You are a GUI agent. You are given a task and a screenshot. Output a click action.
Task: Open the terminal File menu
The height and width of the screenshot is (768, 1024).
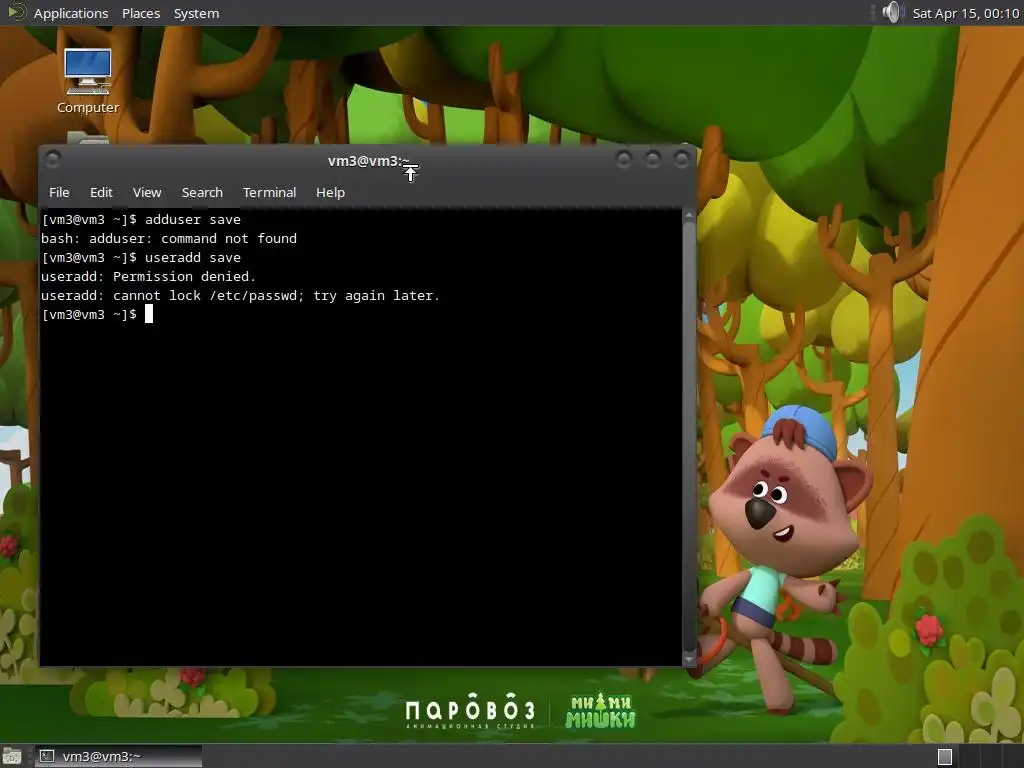(x=59, y=193)
